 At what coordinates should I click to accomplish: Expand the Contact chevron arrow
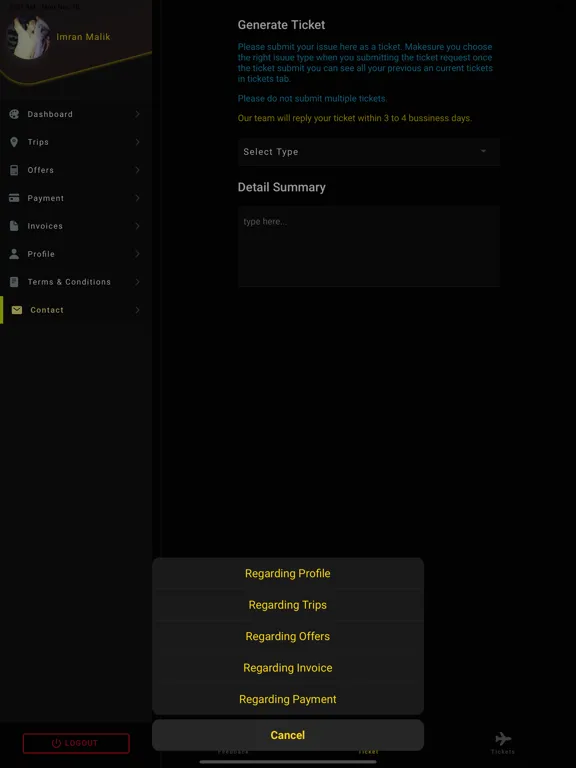pyautogui.click(x=138, y=310)
